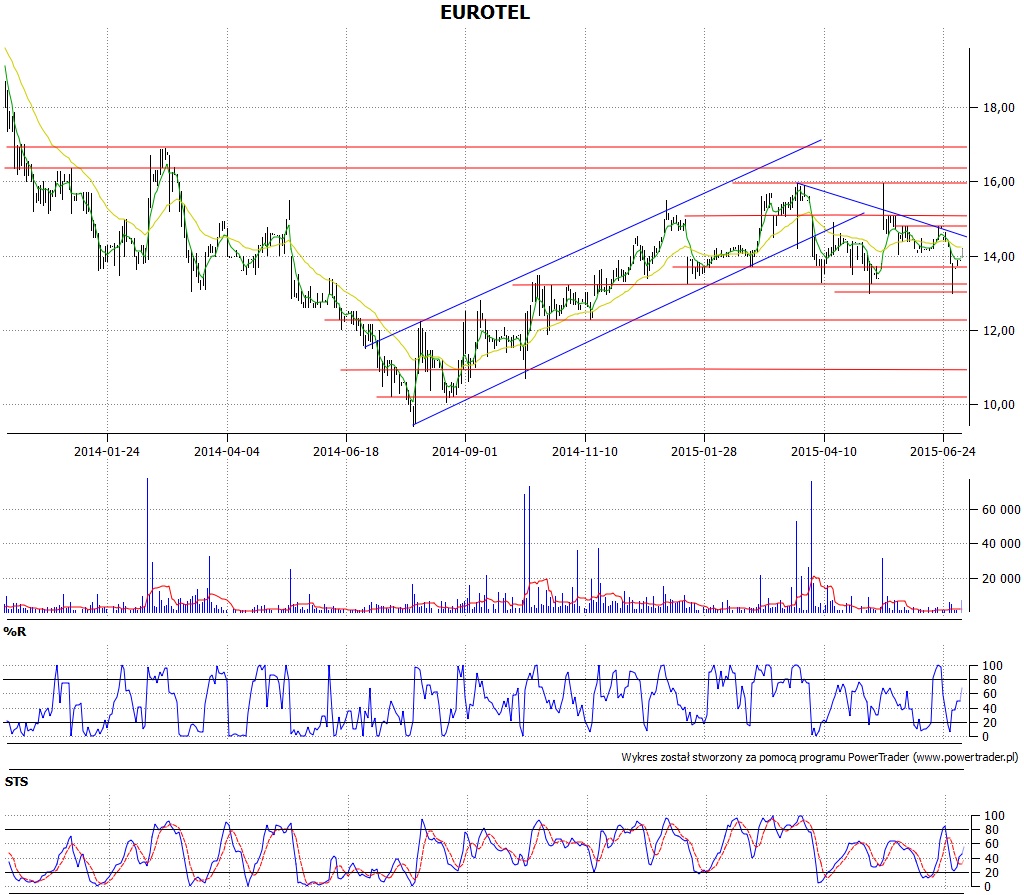Click the 10,00 price axis label
The image size is (1024, 895).
pyautogui.click(x=999, y=404)
